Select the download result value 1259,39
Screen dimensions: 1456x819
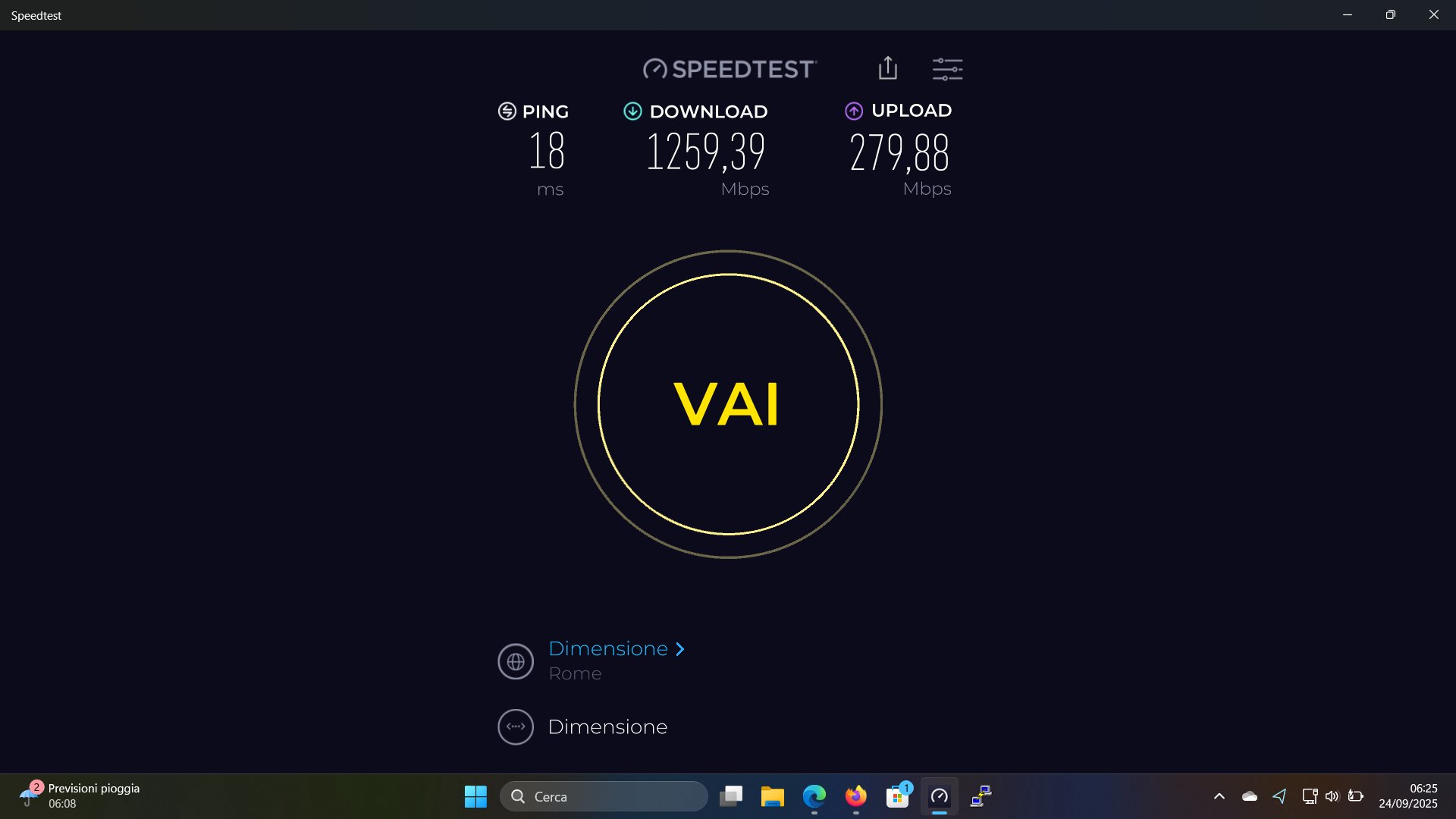705,152
